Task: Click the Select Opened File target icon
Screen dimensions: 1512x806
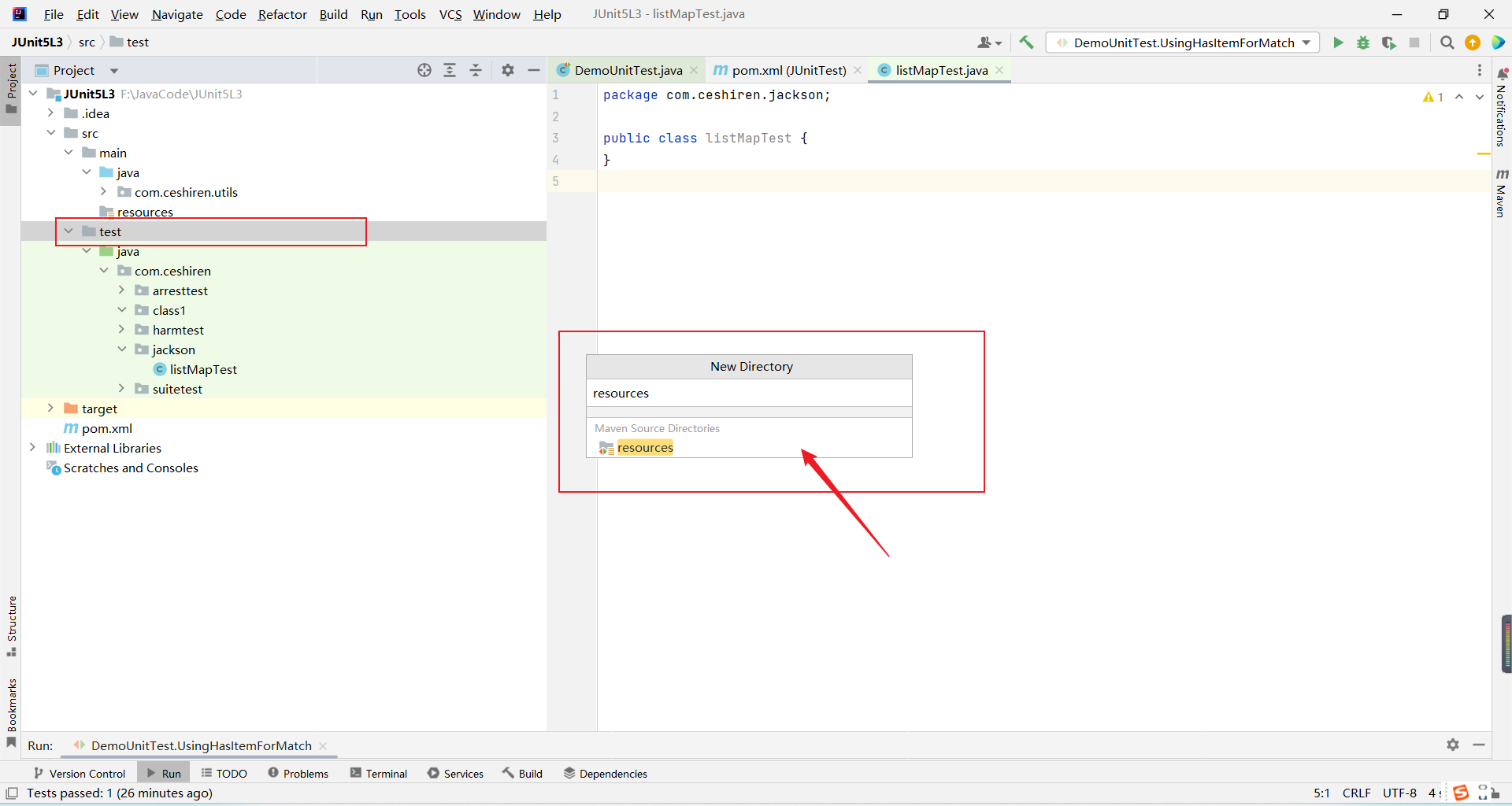Action: [x=424, y=70]
